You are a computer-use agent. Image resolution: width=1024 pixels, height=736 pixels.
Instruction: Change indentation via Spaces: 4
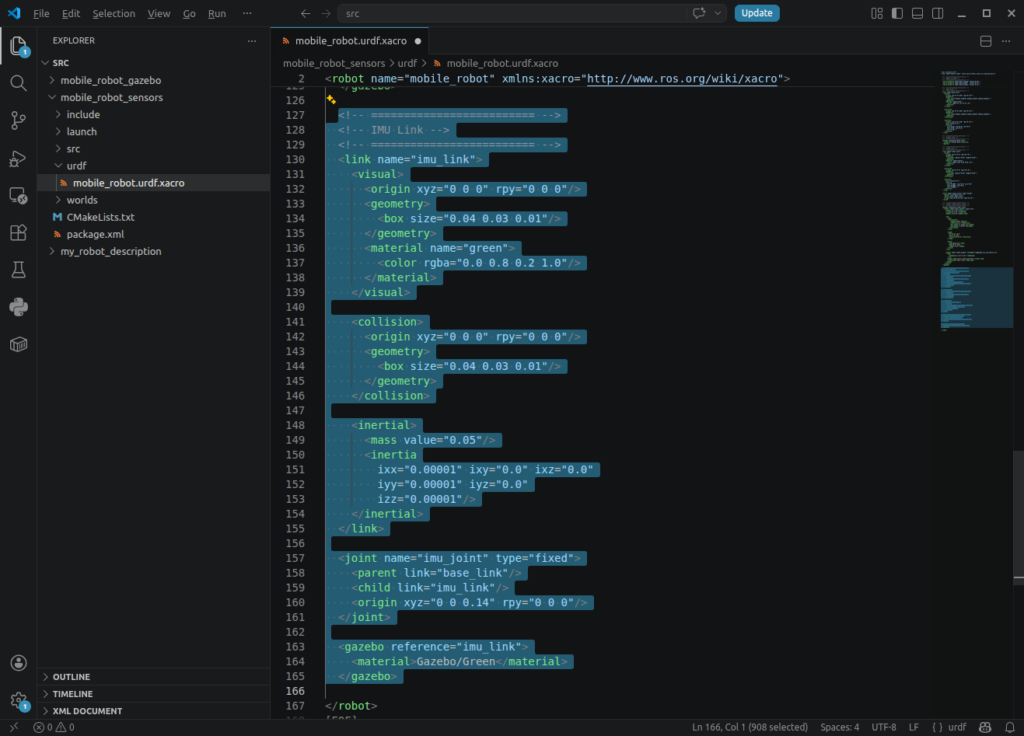(839, 727)
